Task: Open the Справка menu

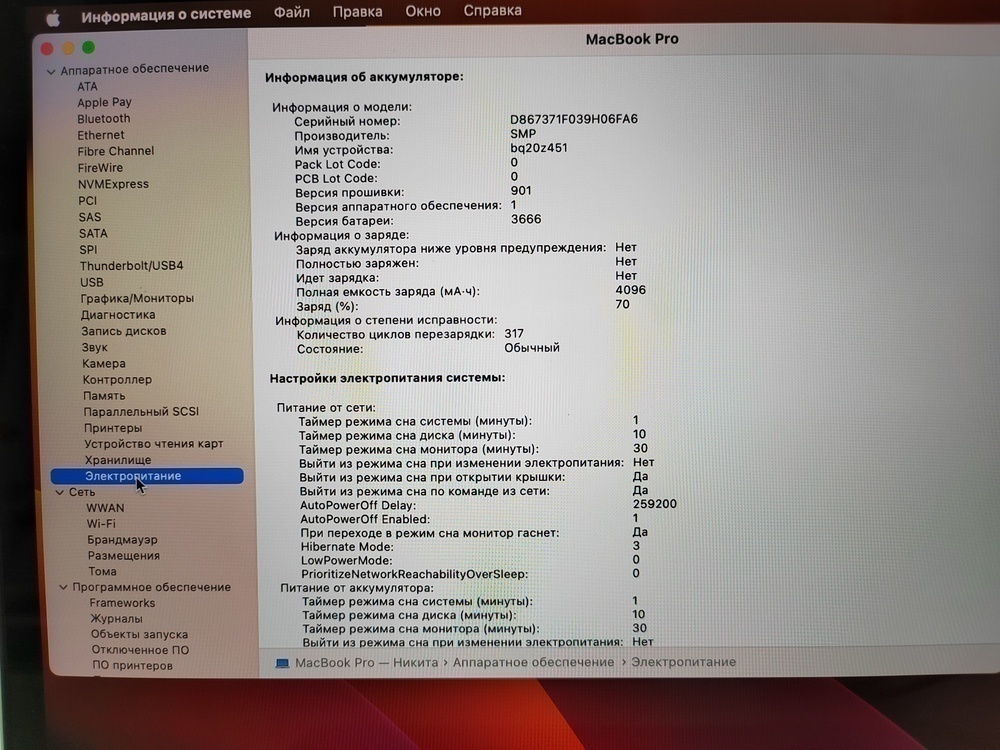Action: (491, 11)
